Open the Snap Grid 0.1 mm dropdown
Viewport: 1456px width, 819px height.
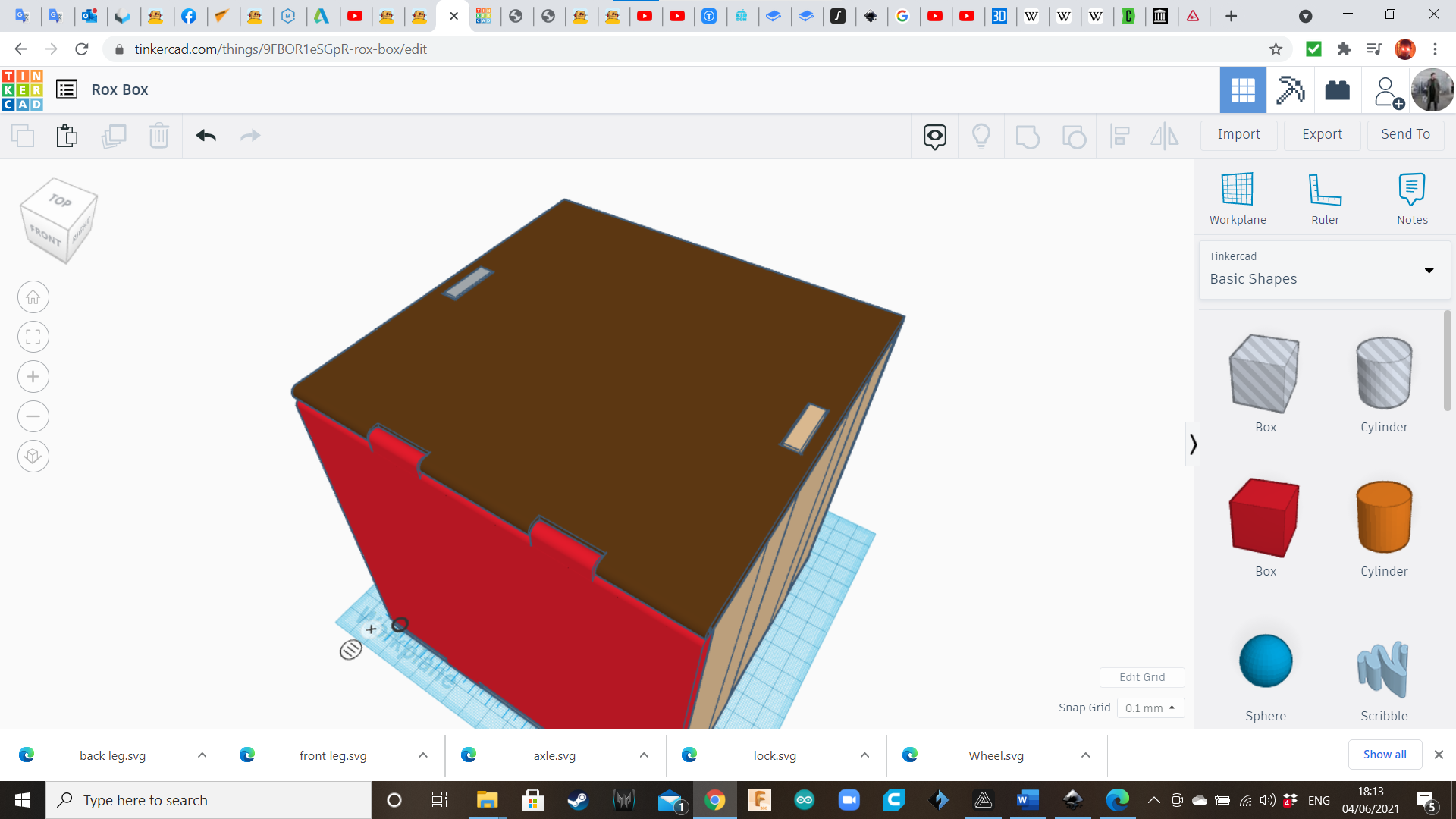pyautogui.click(x=1150, y=708)
